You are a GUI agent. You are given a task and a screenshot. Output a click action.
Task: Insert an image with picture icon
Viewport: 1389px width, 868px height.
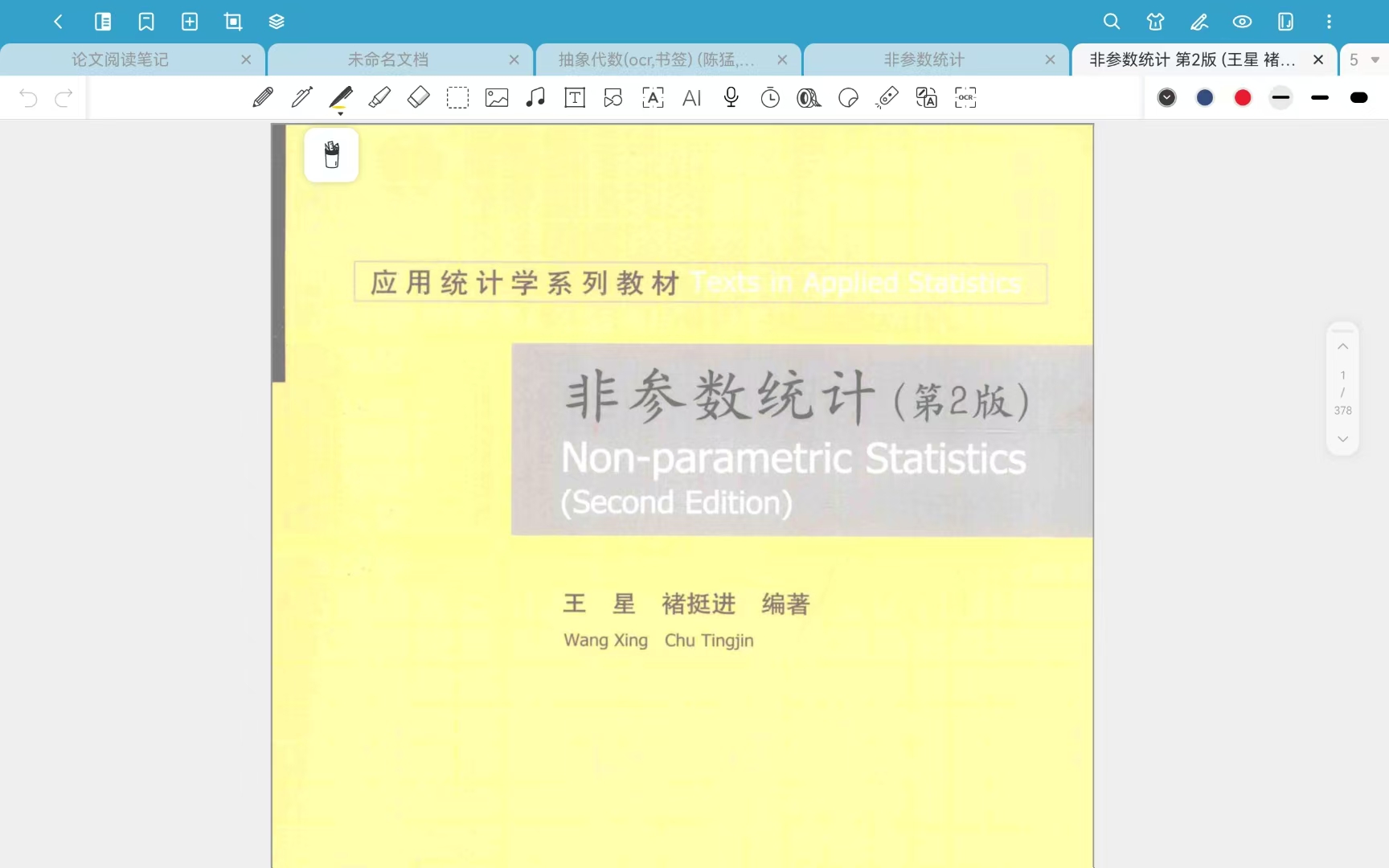pos(497,98)
